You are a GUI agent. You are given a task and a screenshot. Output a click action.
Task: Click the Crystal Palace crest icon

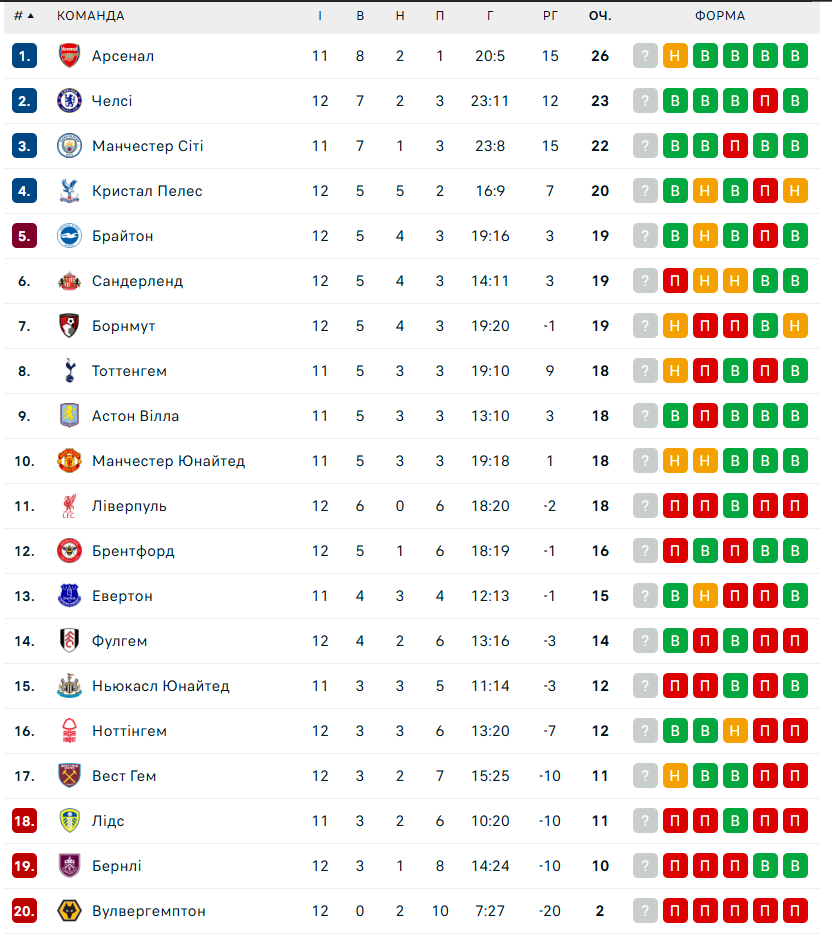[69, 191]
